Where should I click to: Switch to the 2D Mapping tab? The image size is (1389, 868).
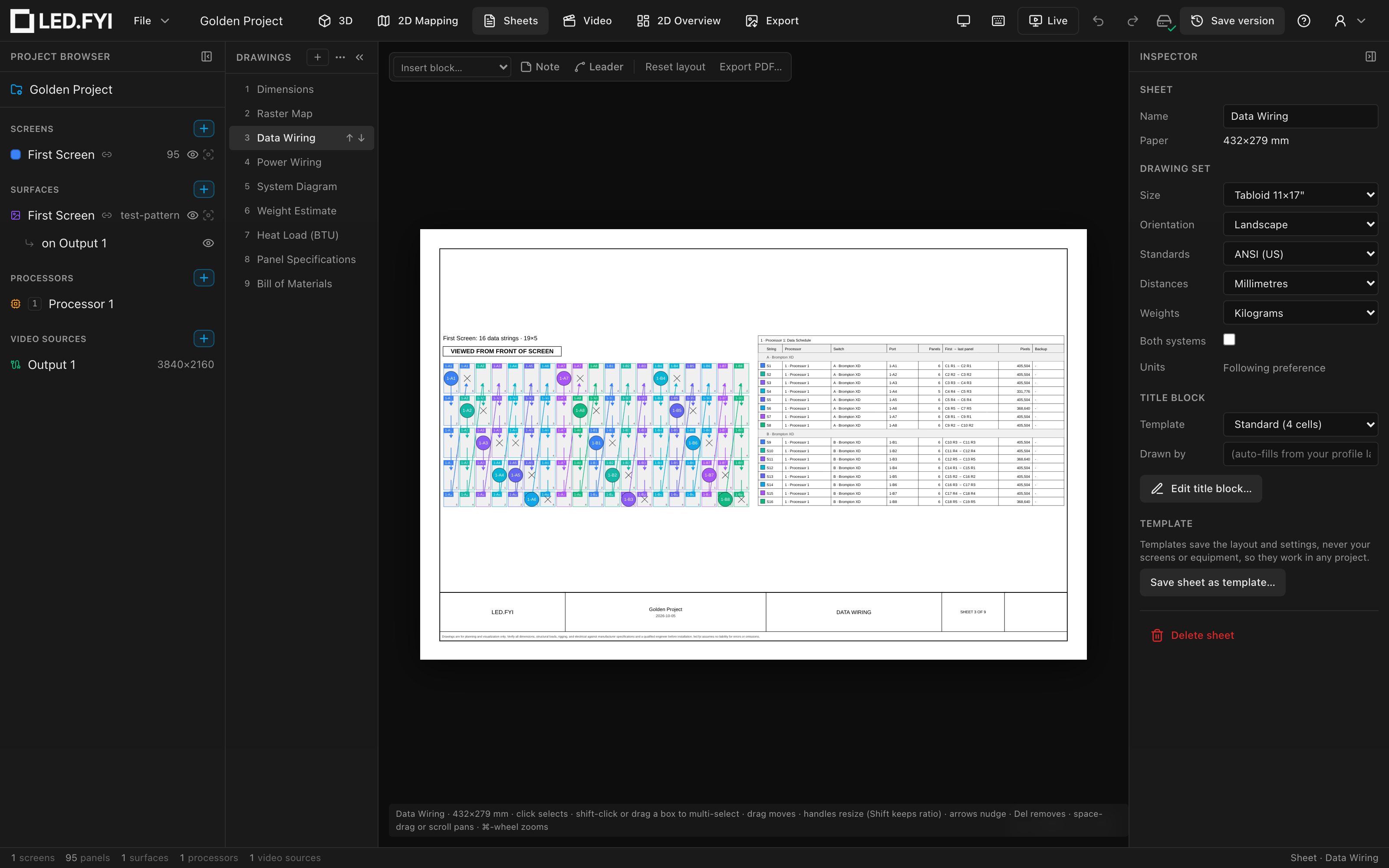(417, 21)
